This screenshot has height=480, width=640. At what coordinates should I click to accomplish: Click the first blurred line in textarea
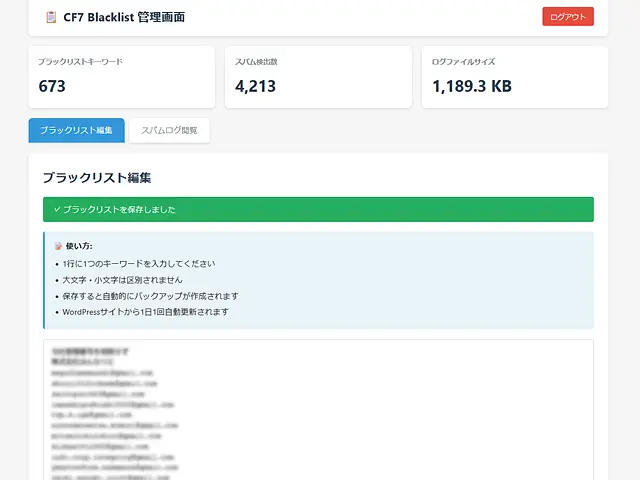pyautogui.click(x=90, y=351)
